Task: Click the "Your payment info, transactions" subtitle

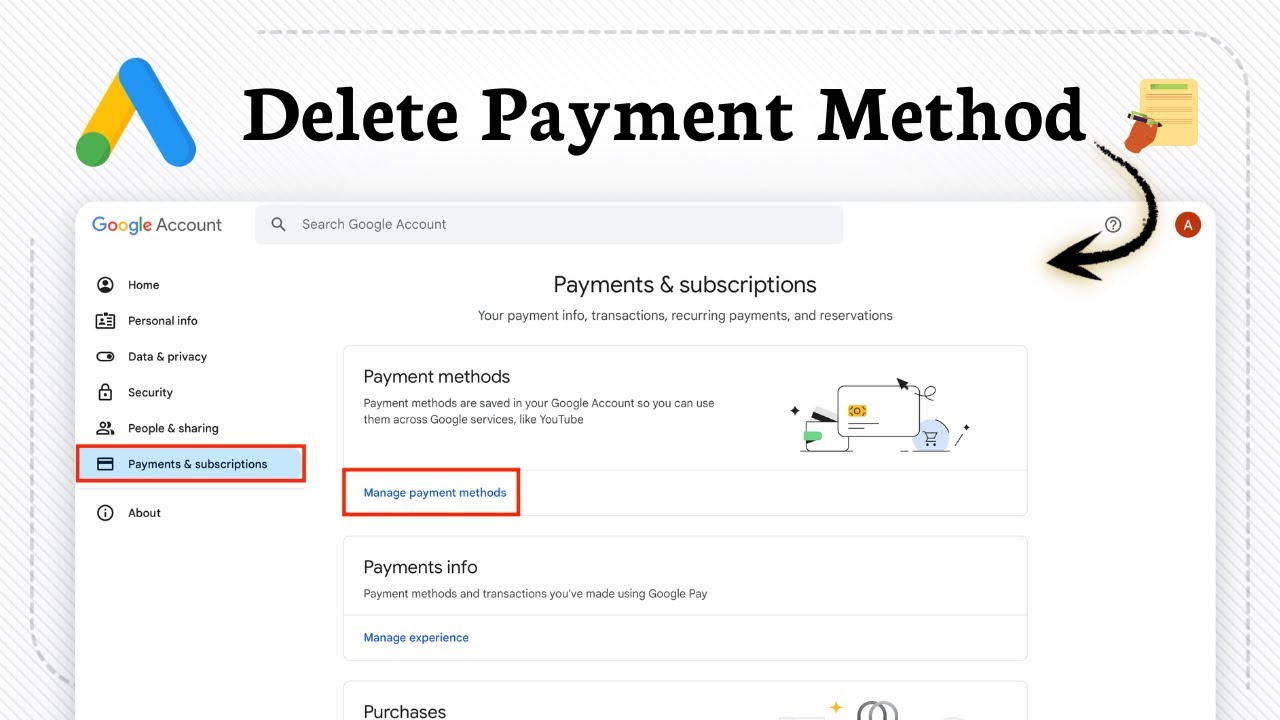Action: [x=685, y=316]
